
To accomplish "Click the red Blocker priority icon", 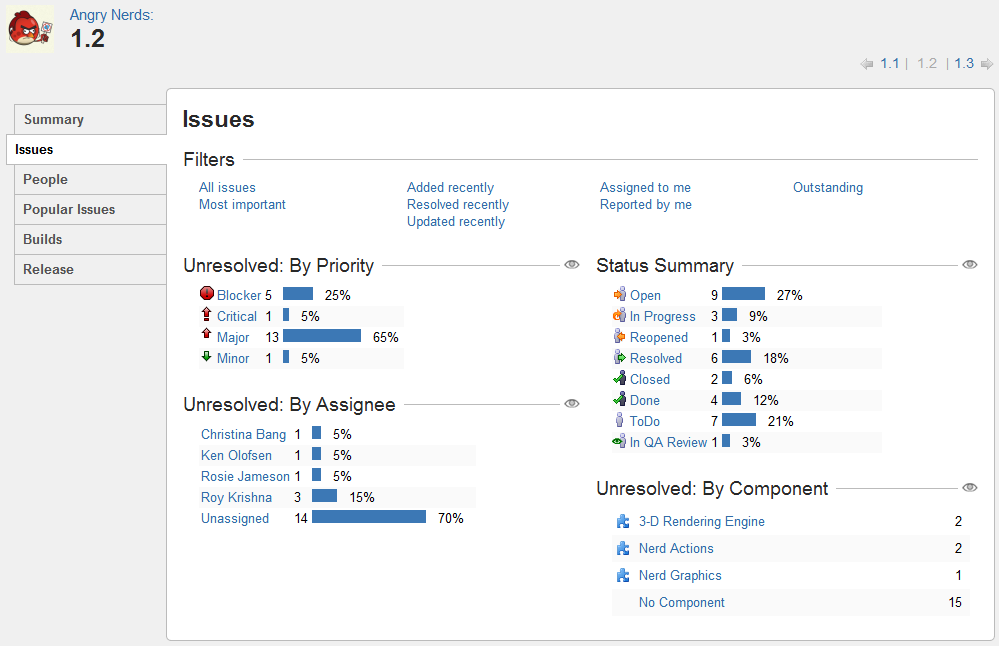I will 206,293.
